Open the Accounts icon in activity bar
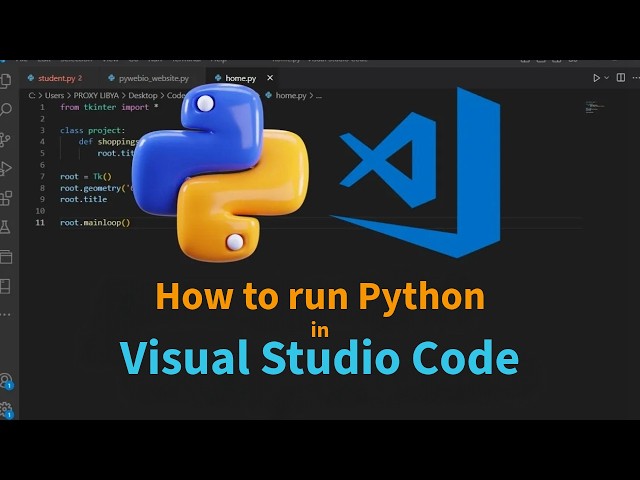Viewport: 640px width, 480px height. [6, 382]
